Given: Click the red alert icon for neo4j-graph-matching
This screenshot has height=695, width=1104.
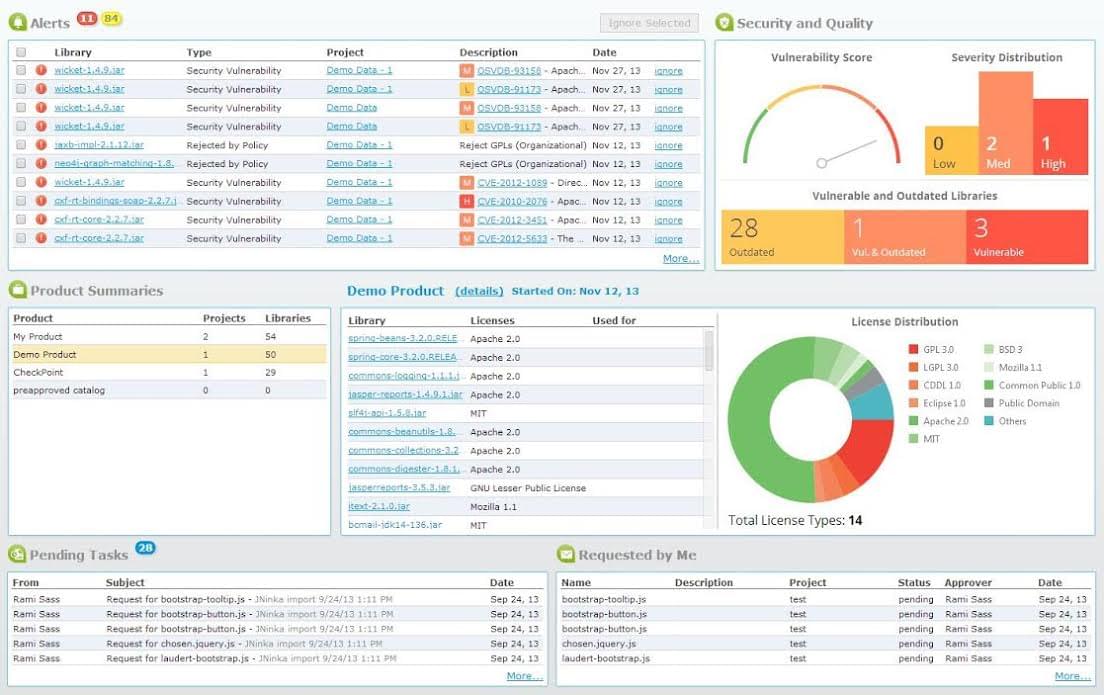Looking at the screenshot, I should coord(41,163).
